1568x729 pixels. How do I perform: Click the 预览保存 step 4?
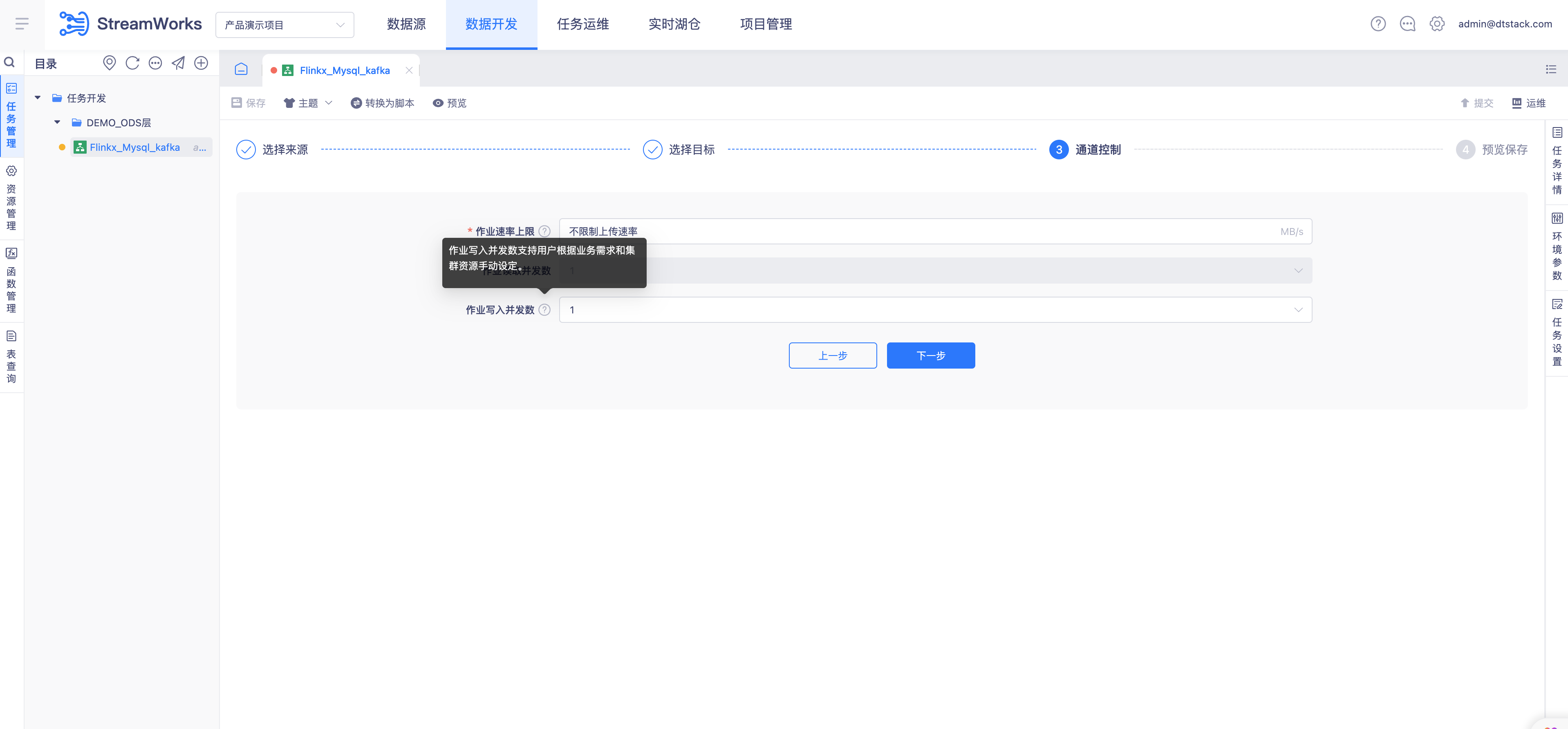click(1492, 149)
